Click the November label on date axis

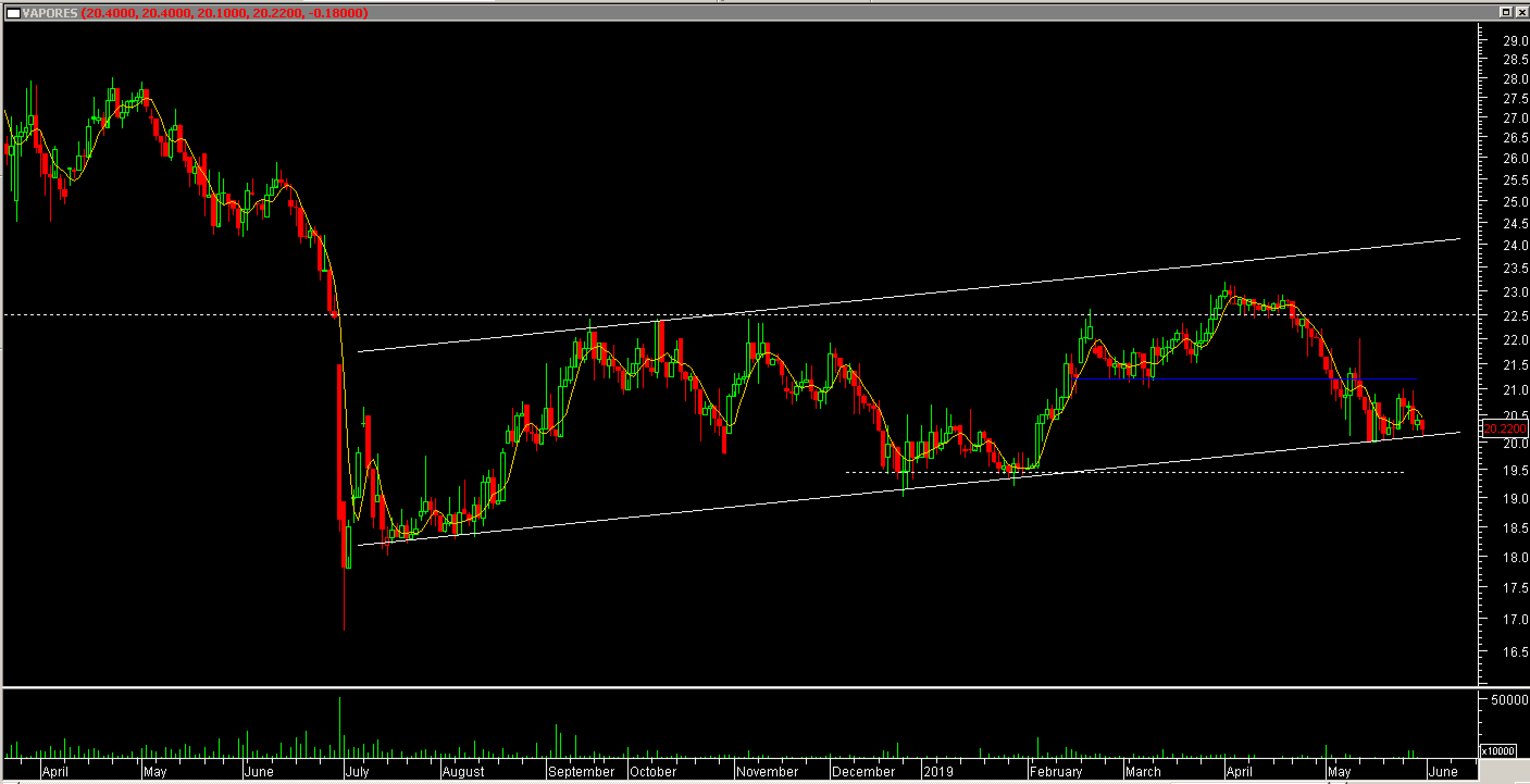click(x=767, y=771)
